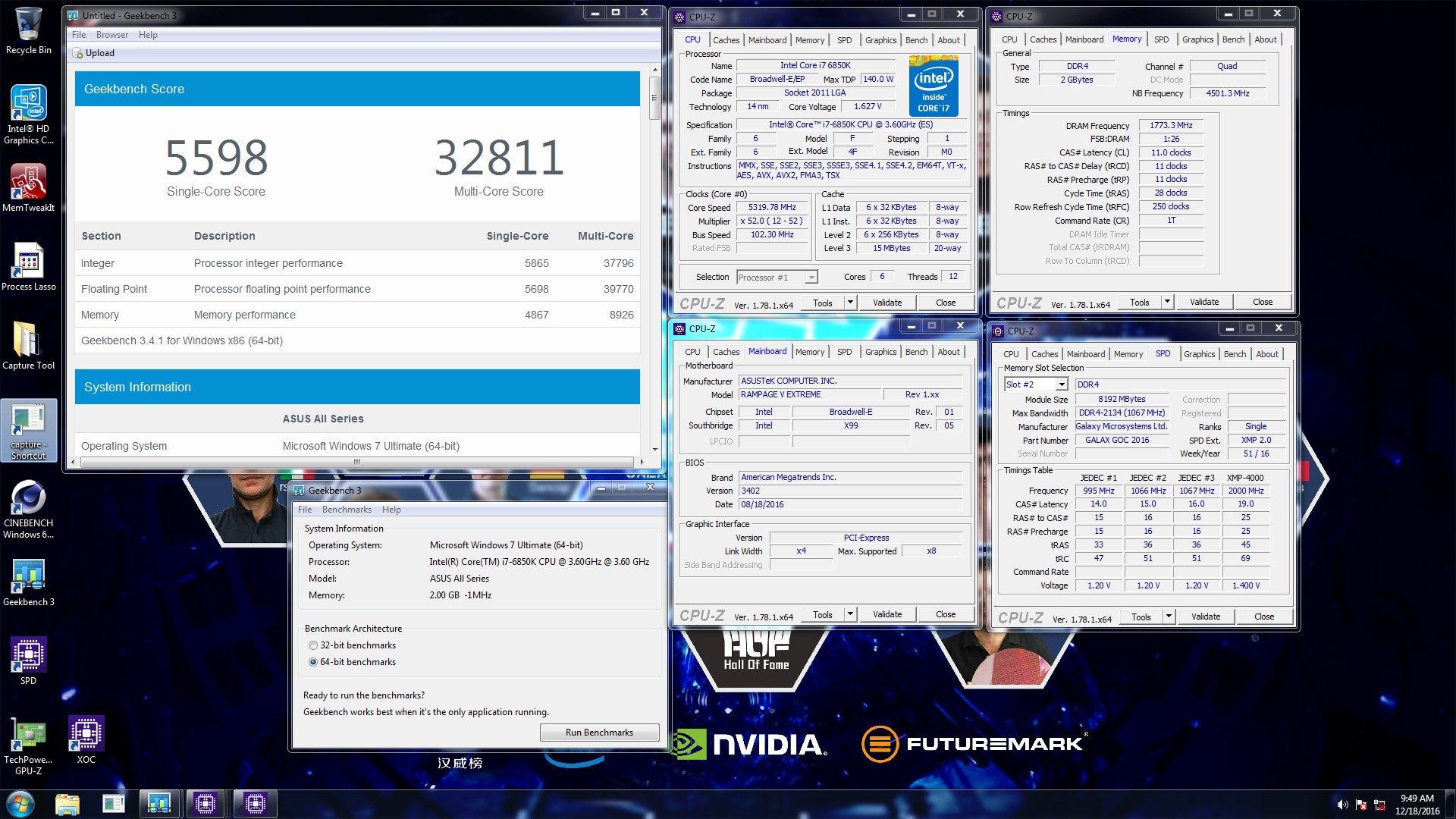Click the Action Center flag tray icon
Viewport: 1456px width, 819px height.
(x=1361, y=805)
